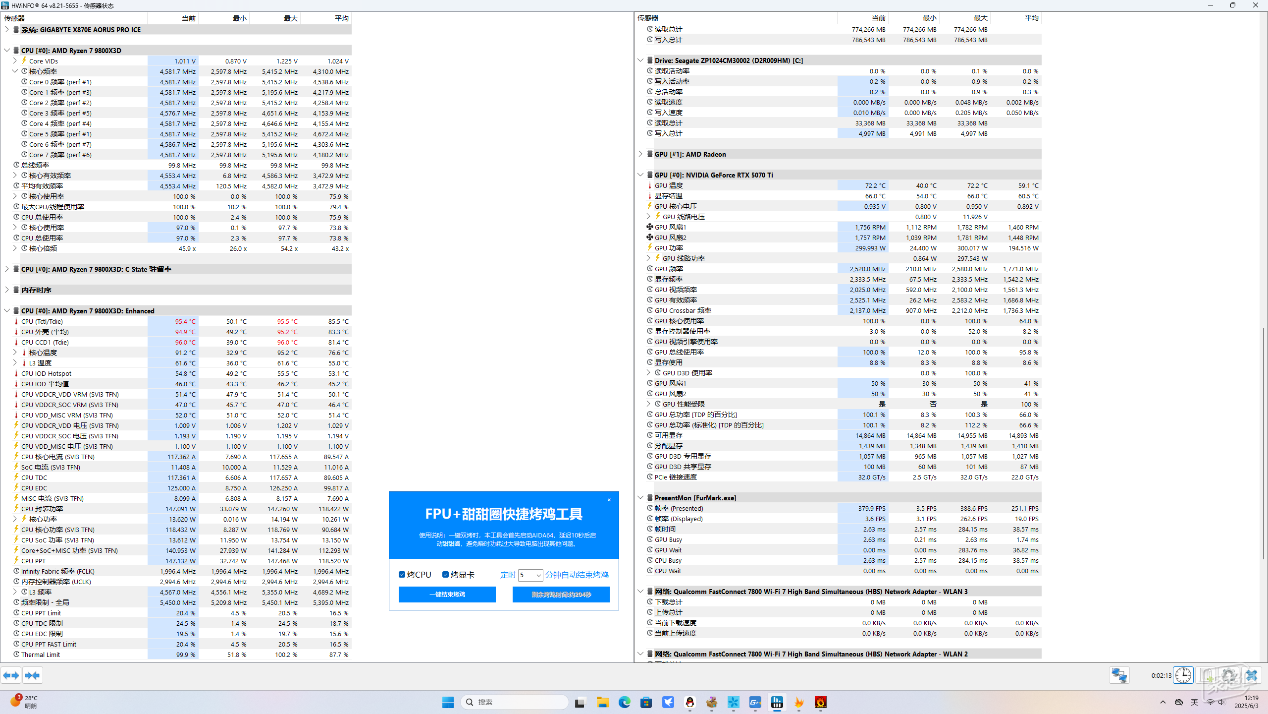Open File Explorer from the taskbar

click(x=603, y=702)
